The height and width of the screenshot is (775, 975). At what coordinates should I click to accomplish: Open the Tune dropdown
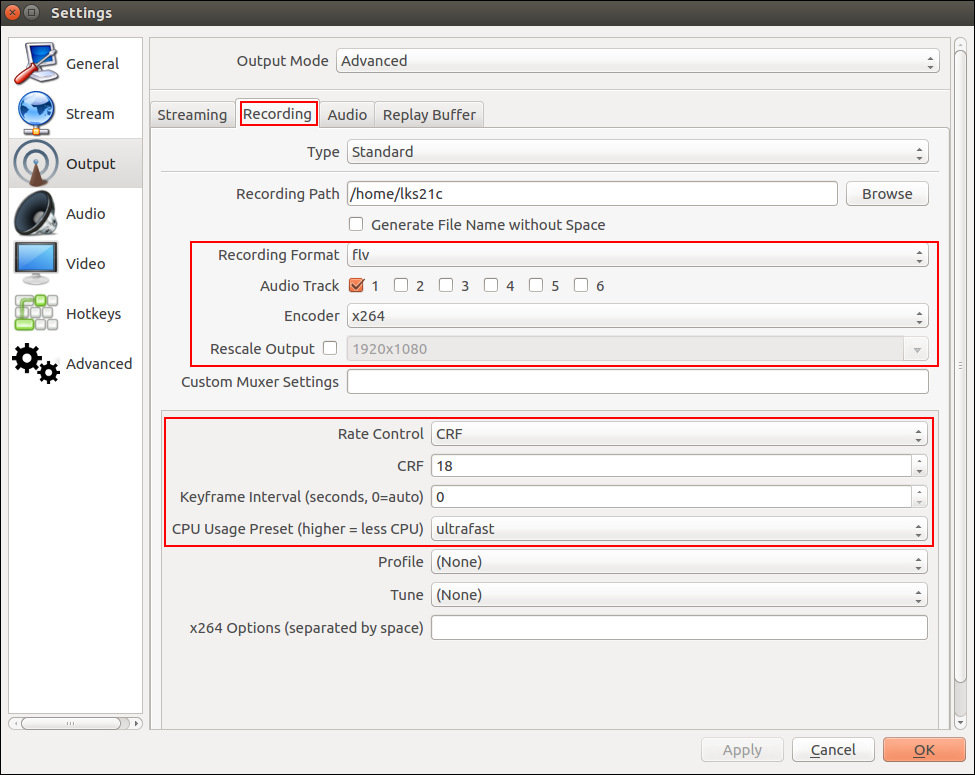(x=679, y=595)
